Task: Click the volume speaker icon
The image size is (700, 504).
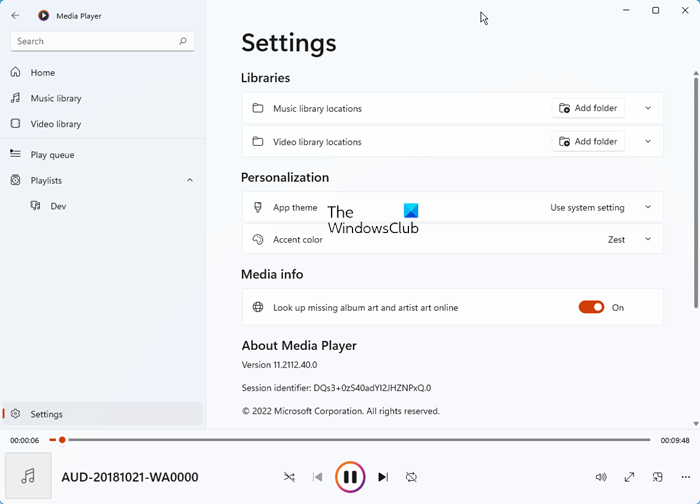Action: 601,478
